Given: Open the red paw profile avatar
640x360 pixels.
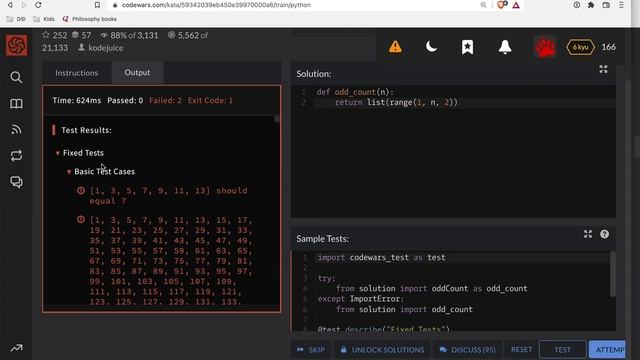Looking at the screenshot, I should click(545, 47).
